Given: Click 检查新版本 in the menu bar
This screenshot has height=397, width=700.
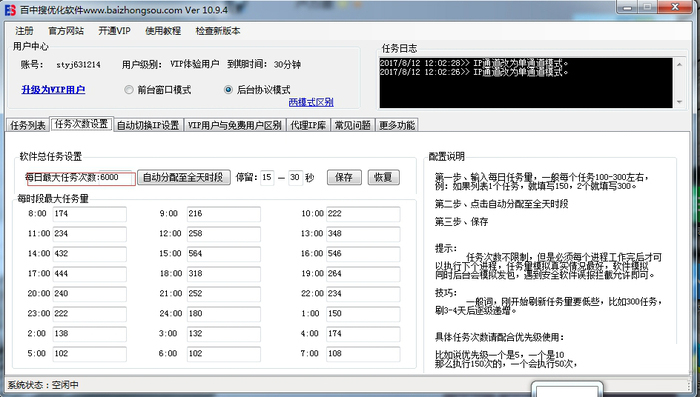Looking at the screenshot, I should [218, 31].
